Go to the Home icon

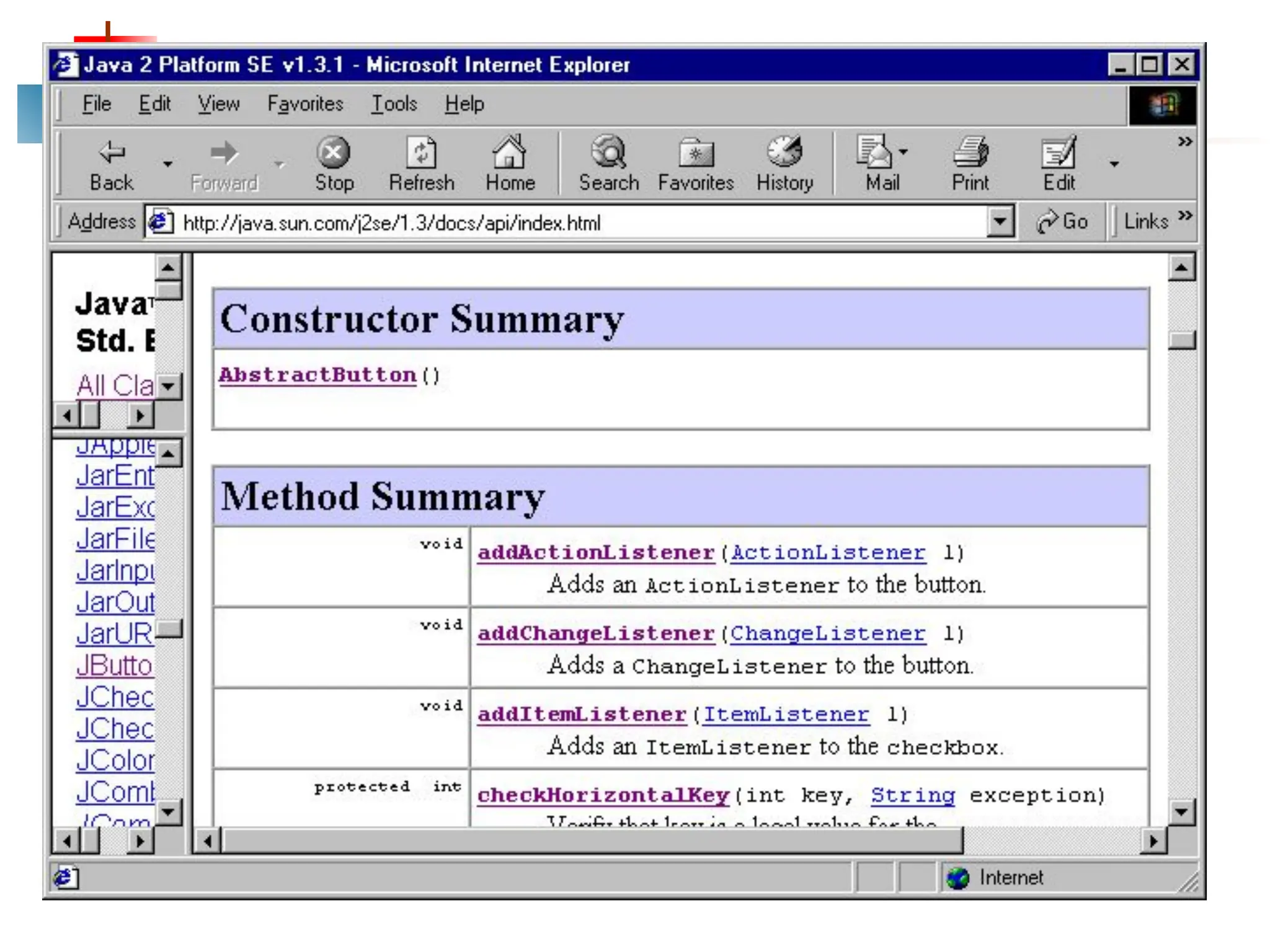pyautogui.click(x=509, y=152)
